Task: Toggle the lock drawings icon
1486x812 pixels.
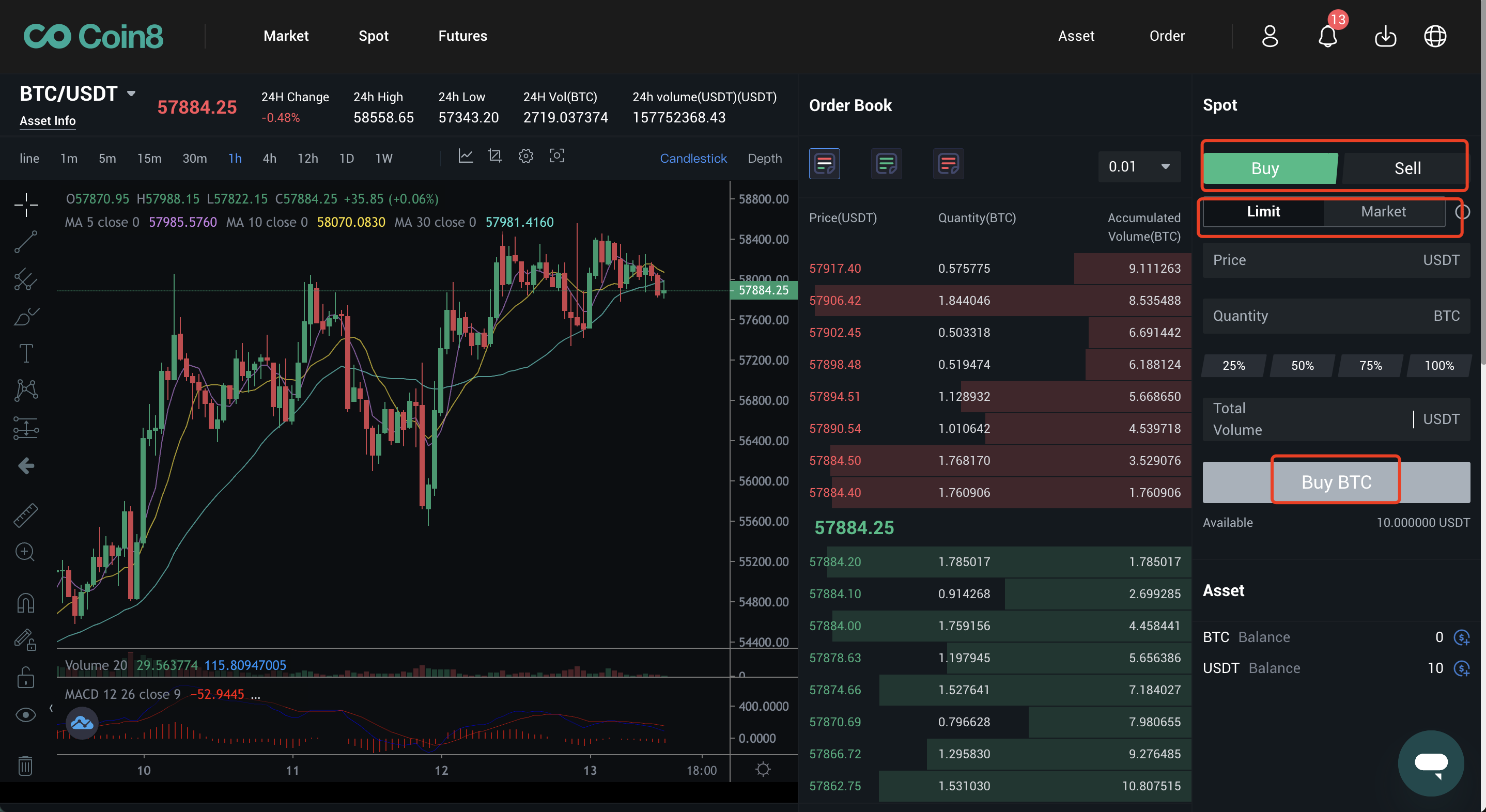Action: click(25, 678)
